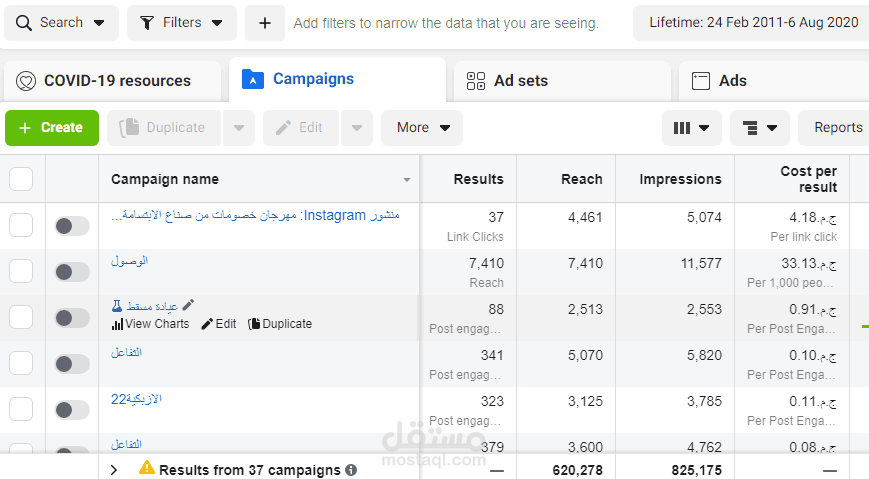Click the warning triangle in the results summary
The image size is (869, 479).
coord(147,467)
